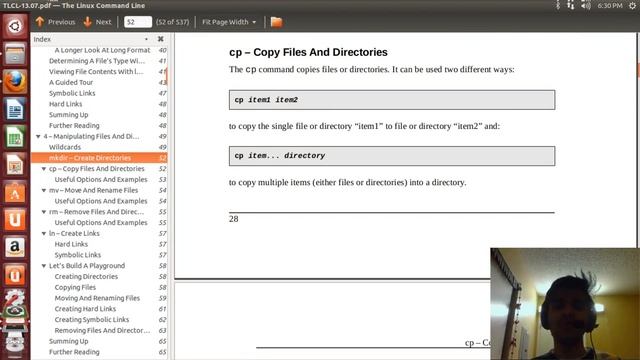Open 'Summing Up' entry on page 48
640x360 pixels.
point(69,115)
